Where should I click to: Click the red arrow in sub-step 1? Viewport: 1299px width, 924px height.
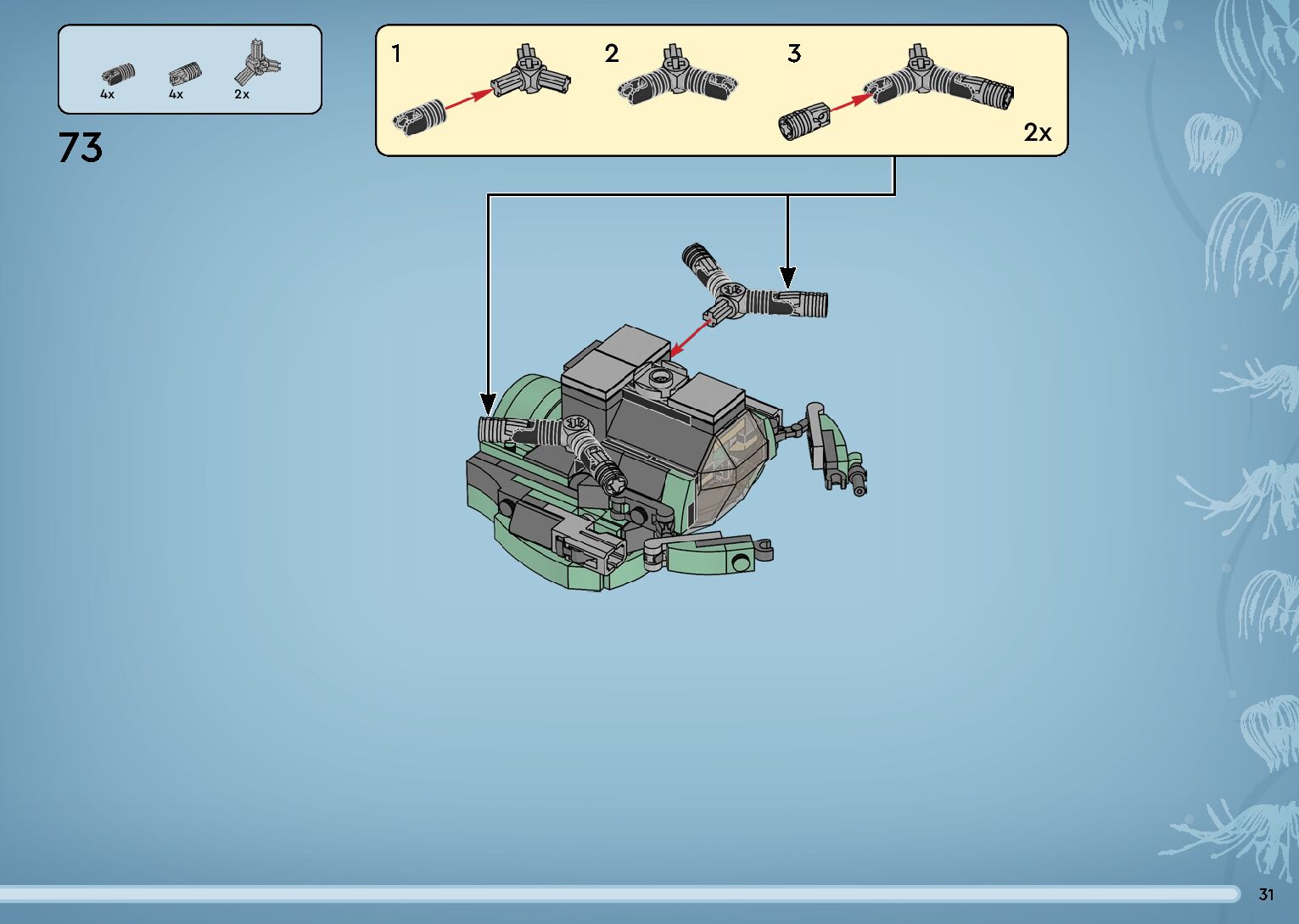coord(468,99)
